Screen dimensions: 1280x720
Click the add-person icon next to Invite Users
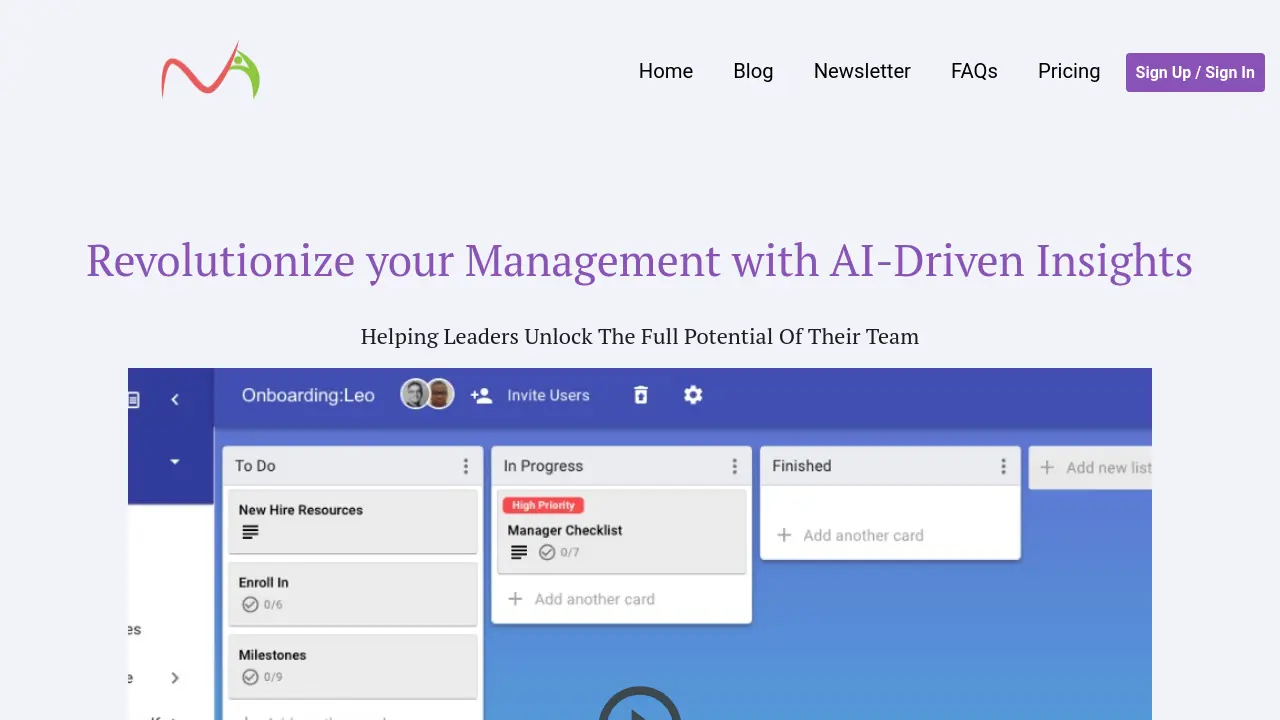tap(481, 395)
